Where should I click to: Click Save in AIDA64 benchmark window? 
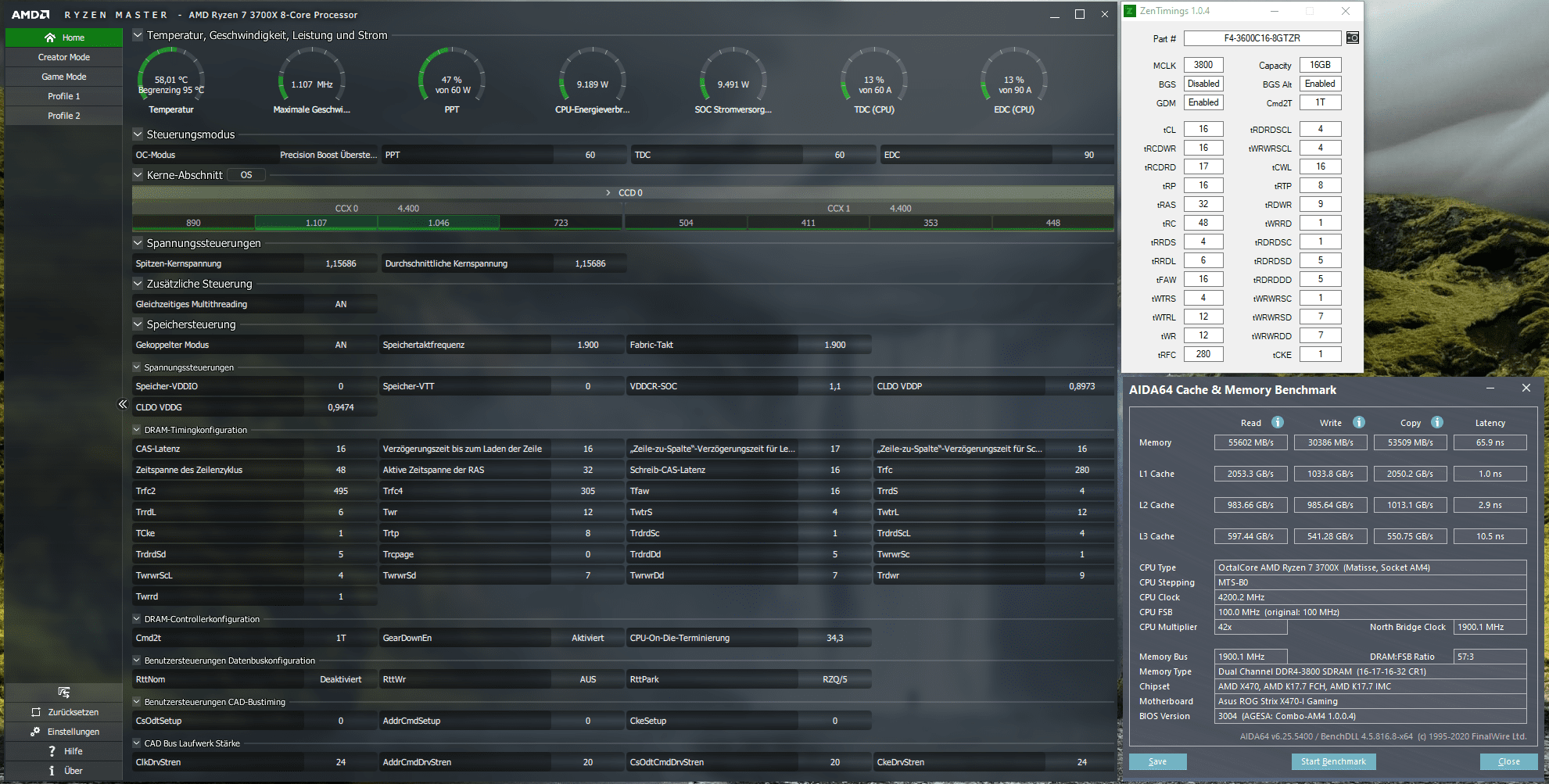point(1158,761)
